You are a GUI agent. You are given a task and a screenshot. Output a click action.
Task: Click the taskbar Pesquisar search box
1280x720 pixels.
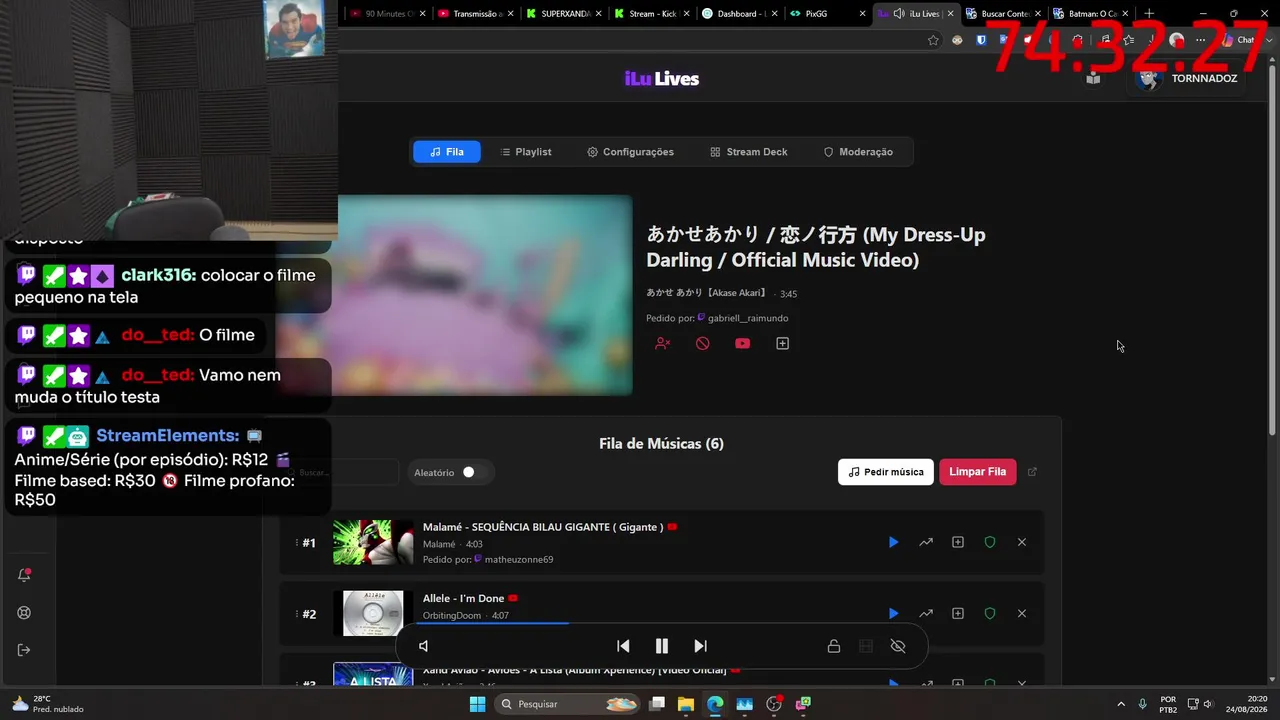pos(567,704)
